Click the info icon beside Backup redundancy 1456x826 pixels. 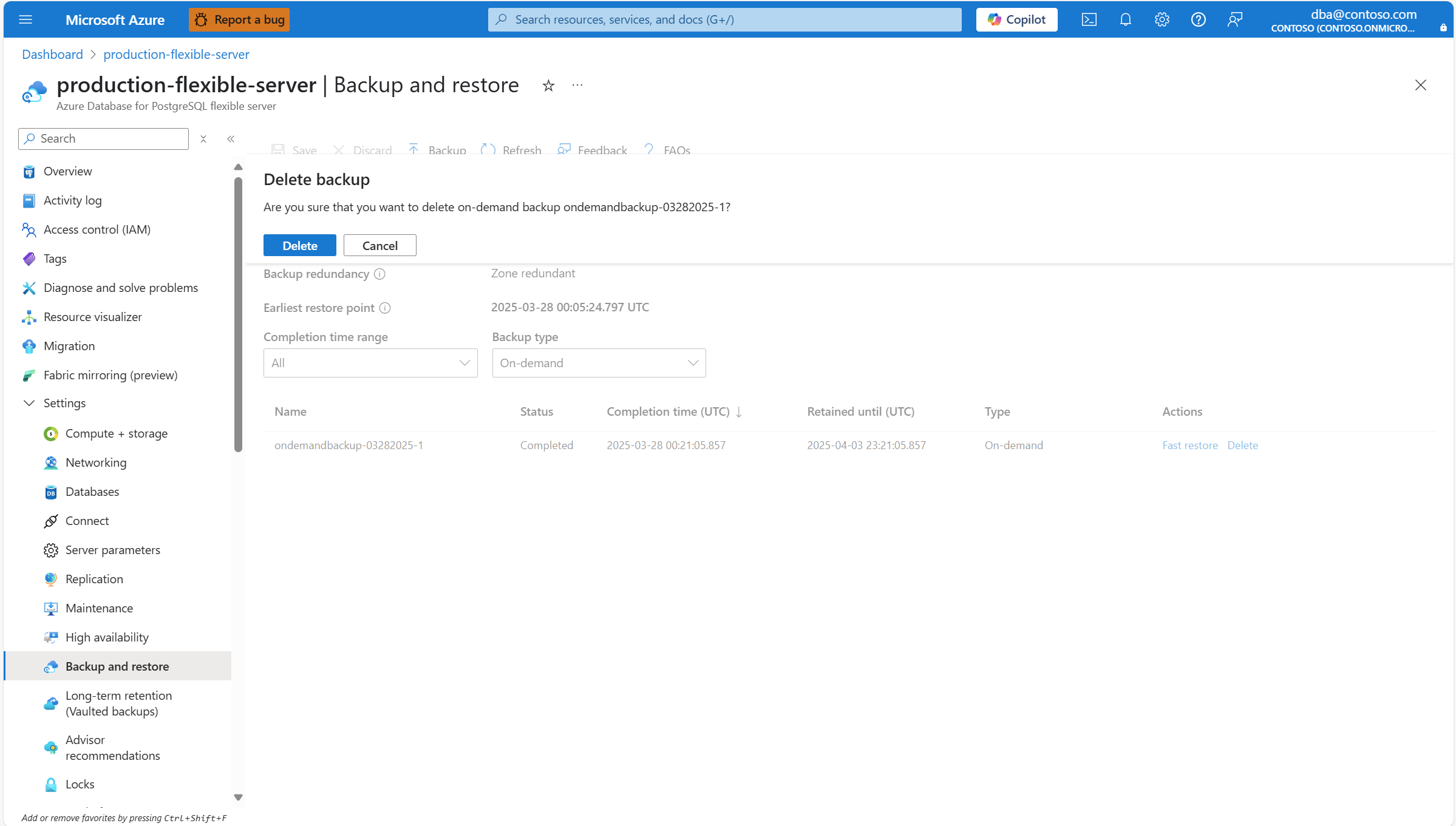(x=379, y=274)
